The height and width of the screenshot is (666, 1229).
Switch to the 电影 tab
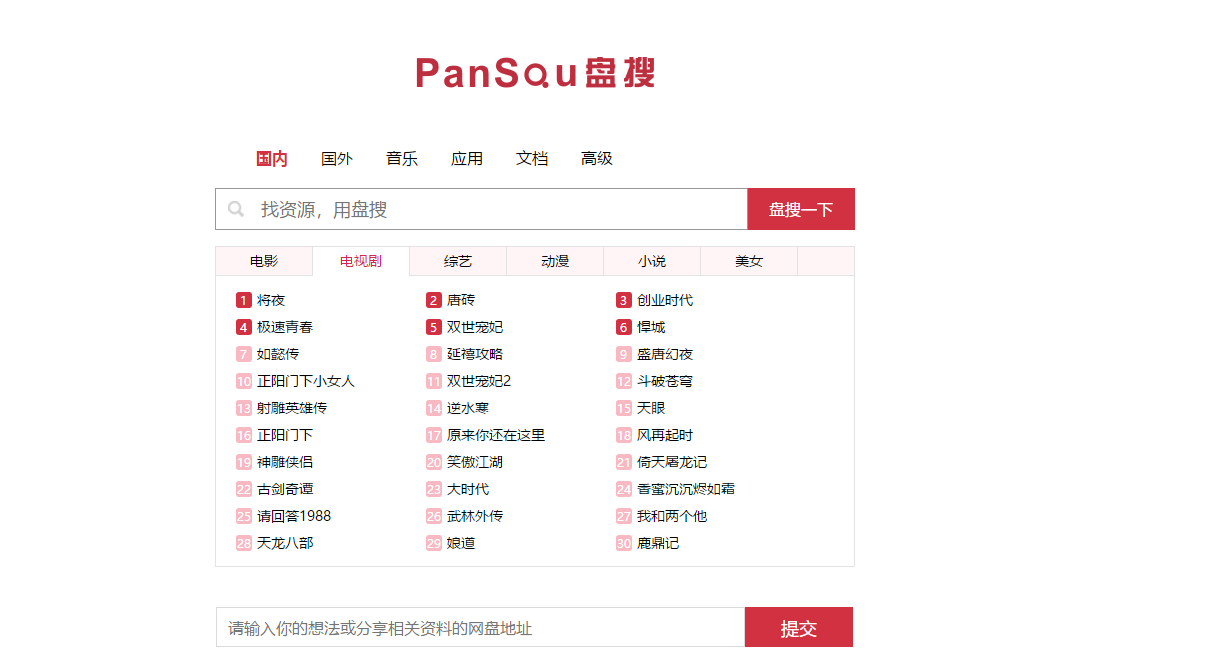[264, 261]
